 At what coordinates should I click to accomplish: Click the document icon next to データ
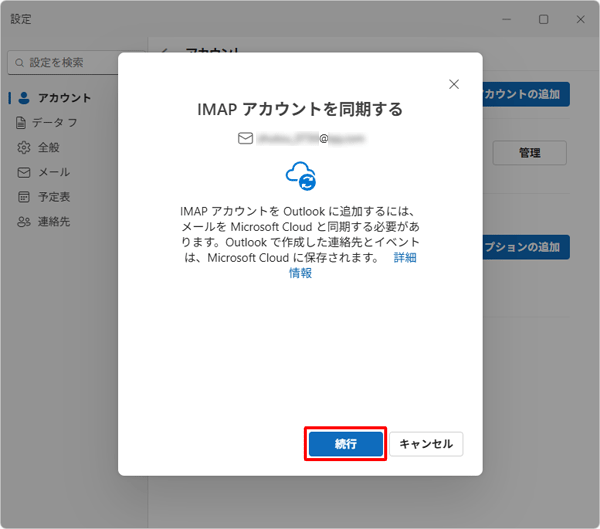[x=21, y=123]
